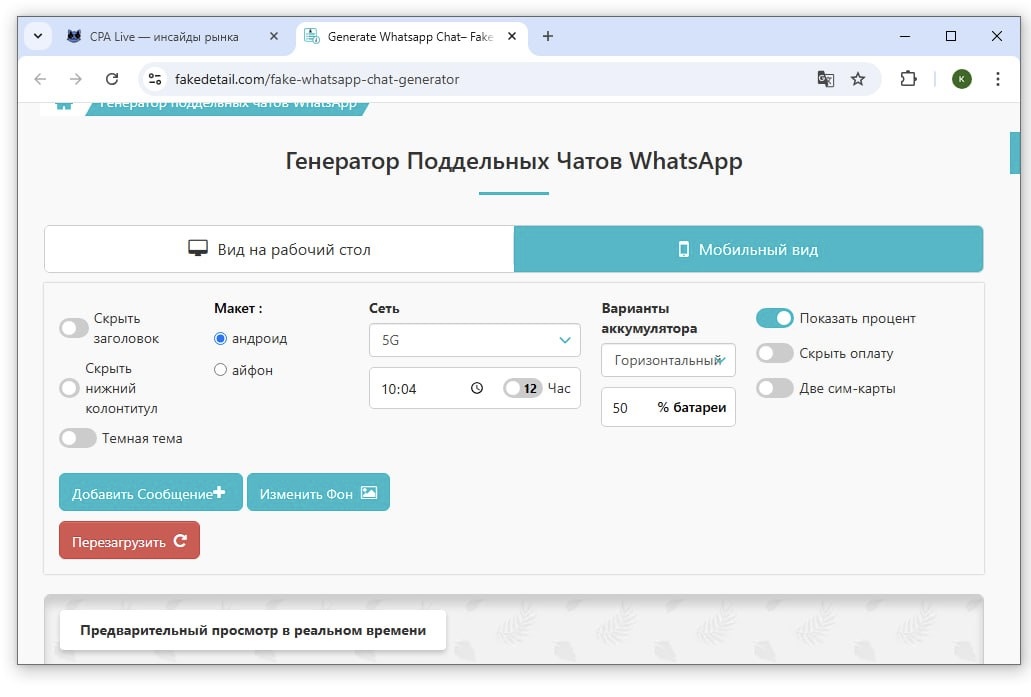This screenshot has width=1031, height=697.
Task: Toggle 'Скрыть нижний колонтитул' switch
Action: (x=69, y=388)
